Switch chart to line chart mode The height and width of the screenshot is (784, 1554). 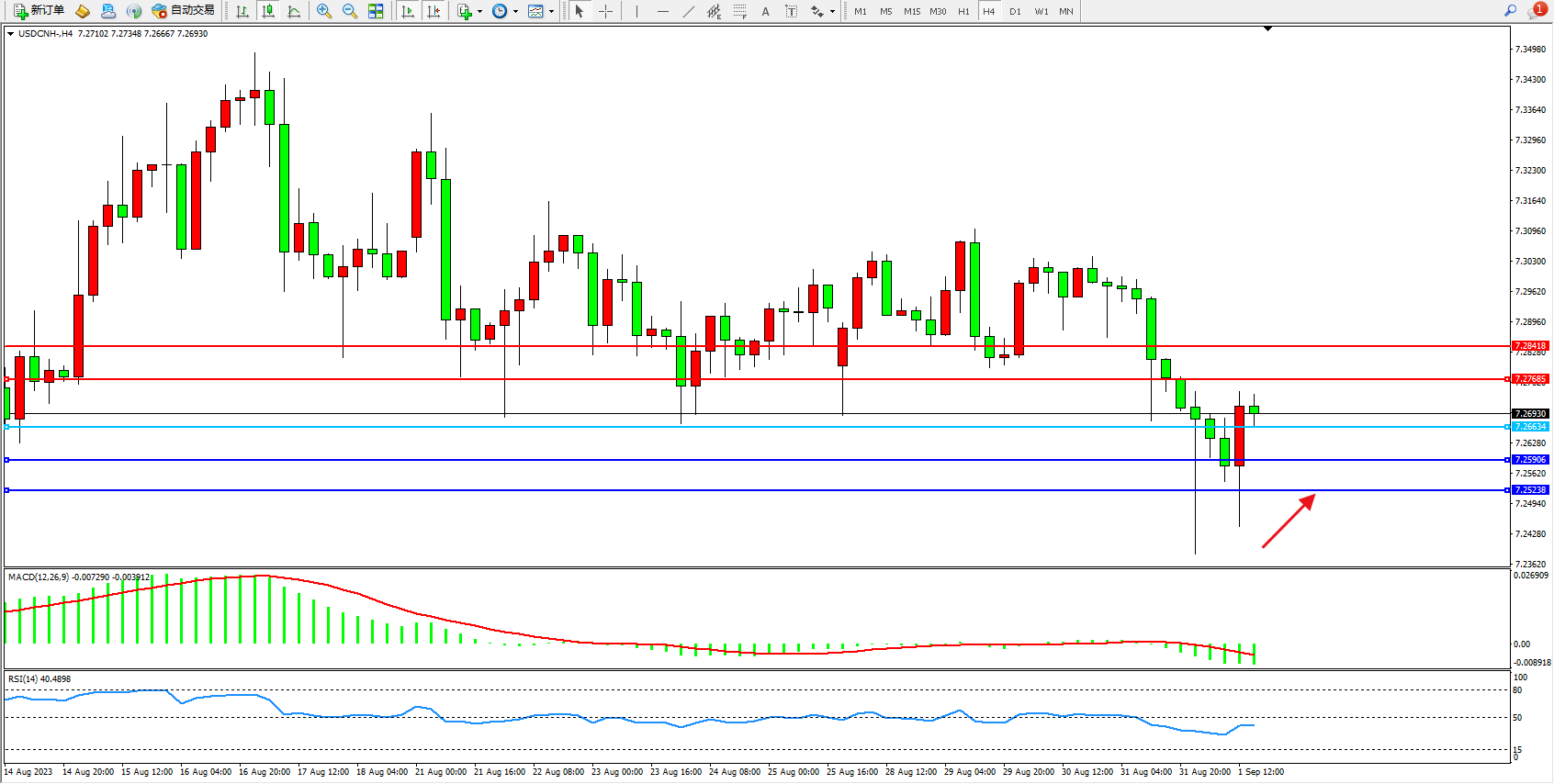pos(294,11)
